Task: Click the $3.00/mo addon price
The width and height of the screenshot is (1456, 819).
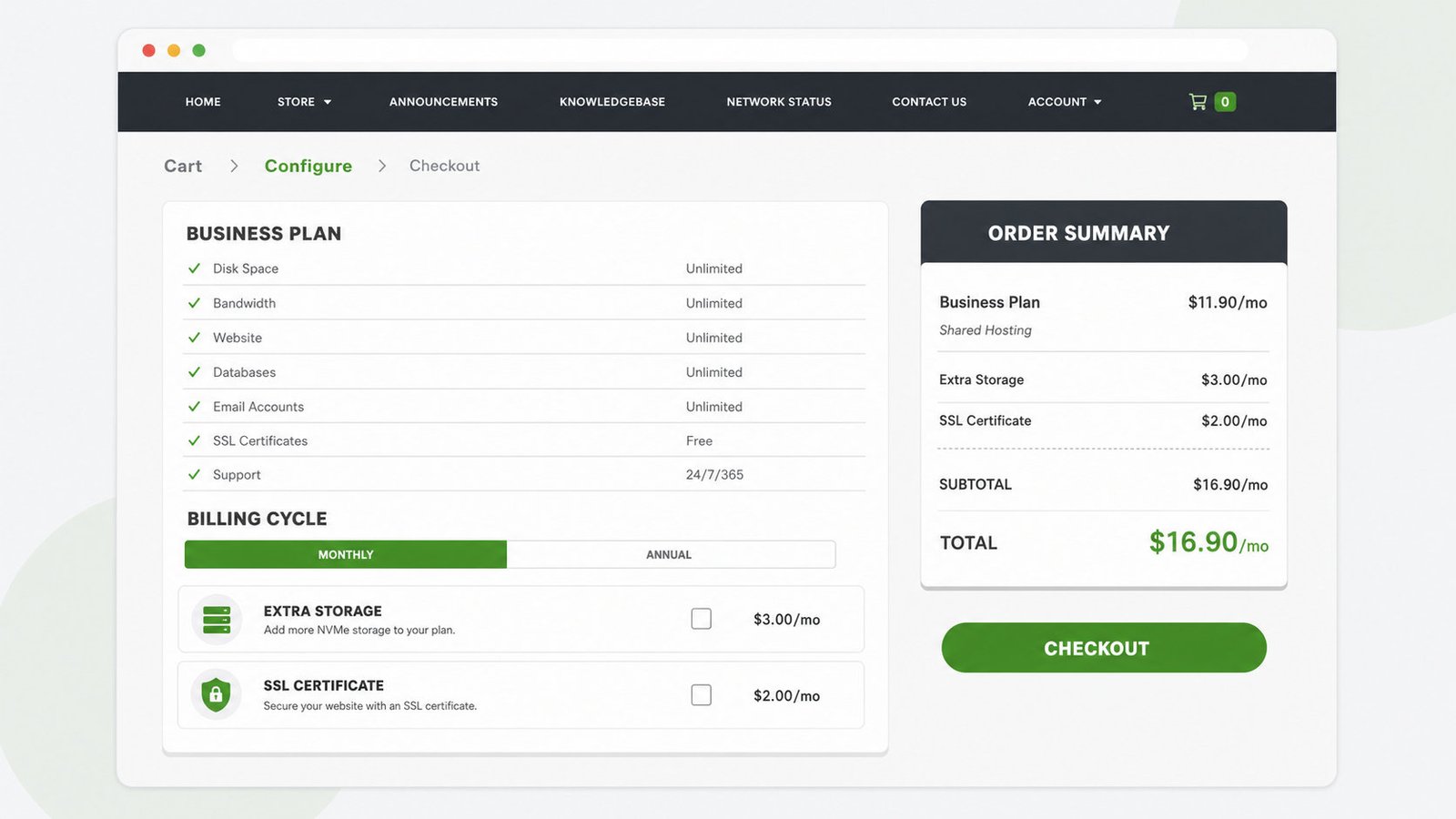Action: pos(787,620)
